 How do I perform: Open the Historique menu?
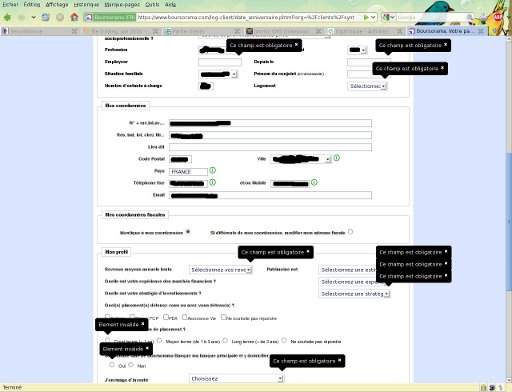coord(86,4)
